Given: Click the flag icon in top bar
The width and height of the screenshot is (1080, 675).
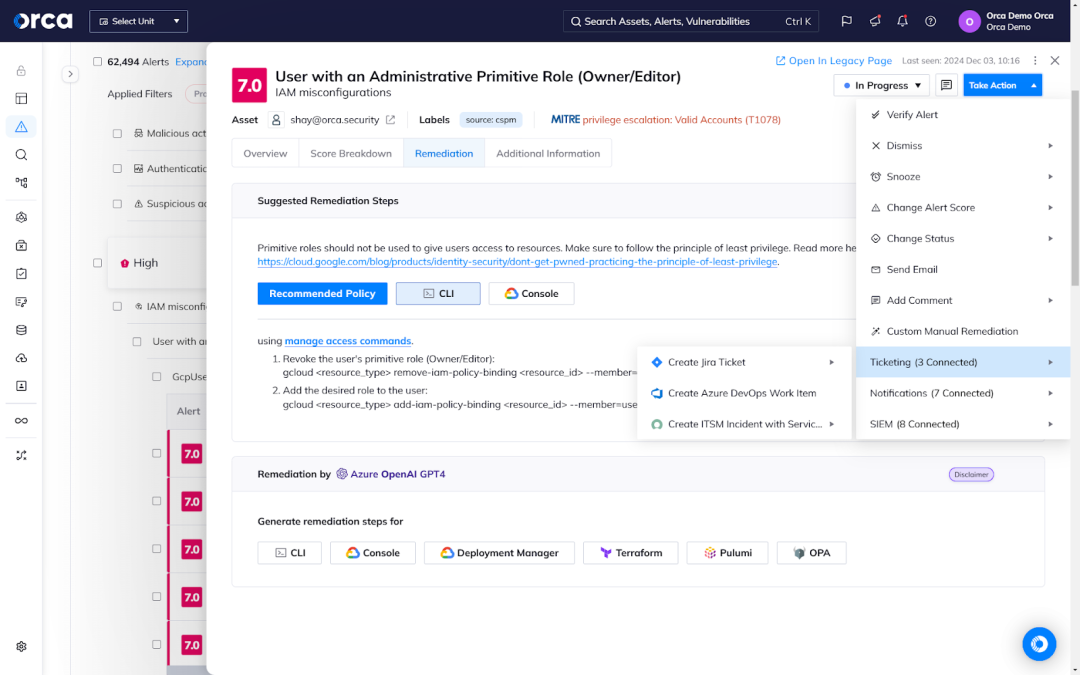Looking at the screenshot, I should point(847,21).
